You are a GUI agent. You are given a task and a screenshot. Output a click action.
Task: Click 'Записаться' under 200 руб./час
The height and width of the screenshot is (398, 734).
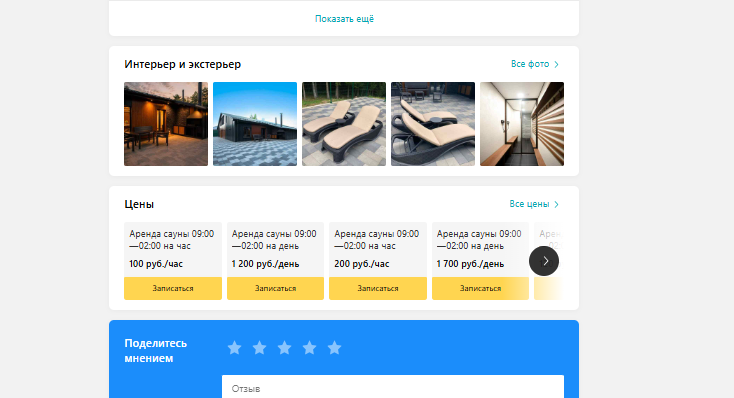[x=378, y=288]
